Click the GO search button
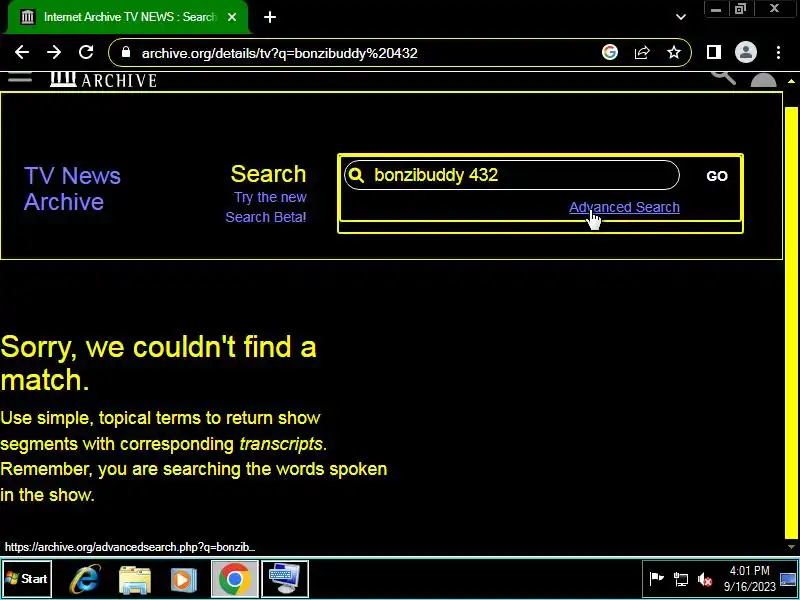The image size is (800, 600). pos(717,176)
